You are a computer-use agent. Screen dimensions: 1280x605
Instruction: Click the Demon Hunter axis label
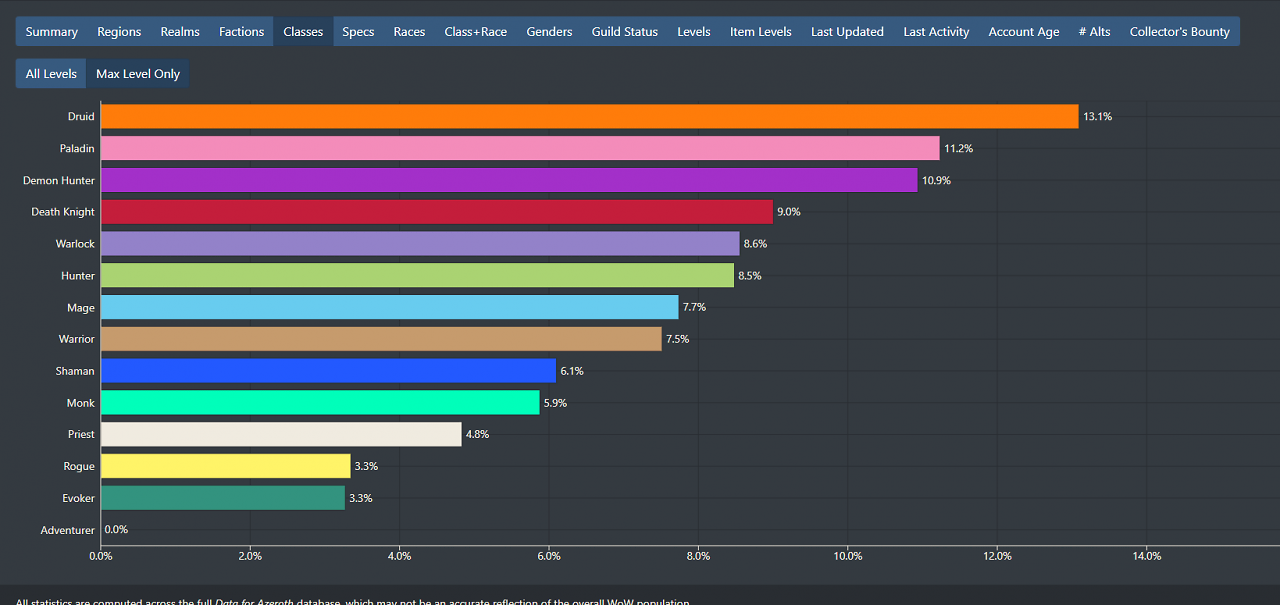coord(59,180)
